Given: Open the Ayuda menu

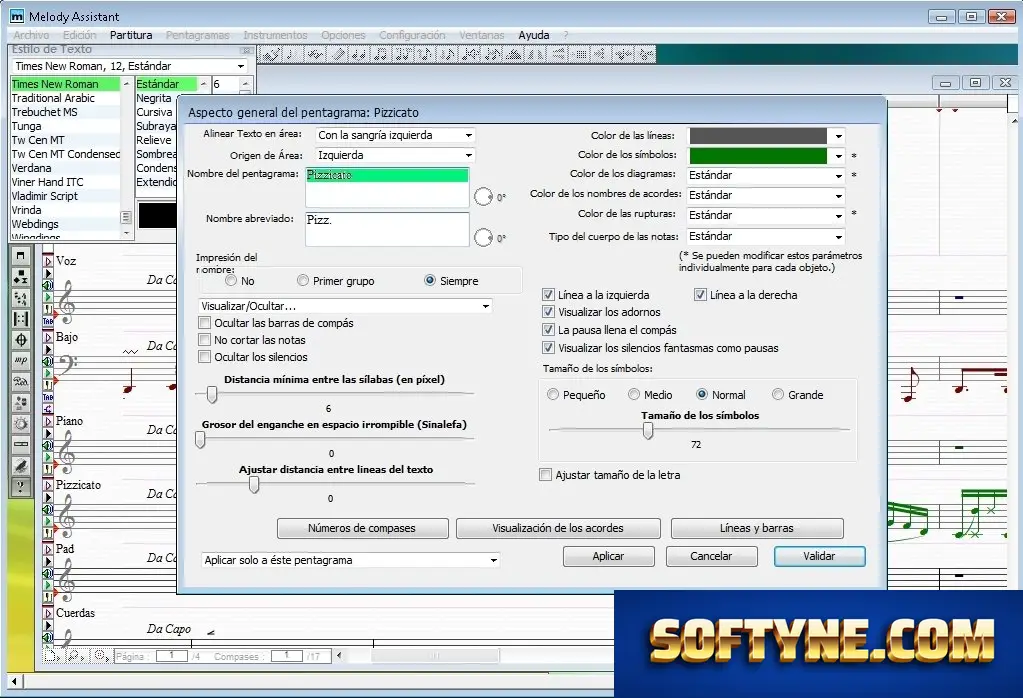Looking at the screenshot, I should tap(534, 35).
